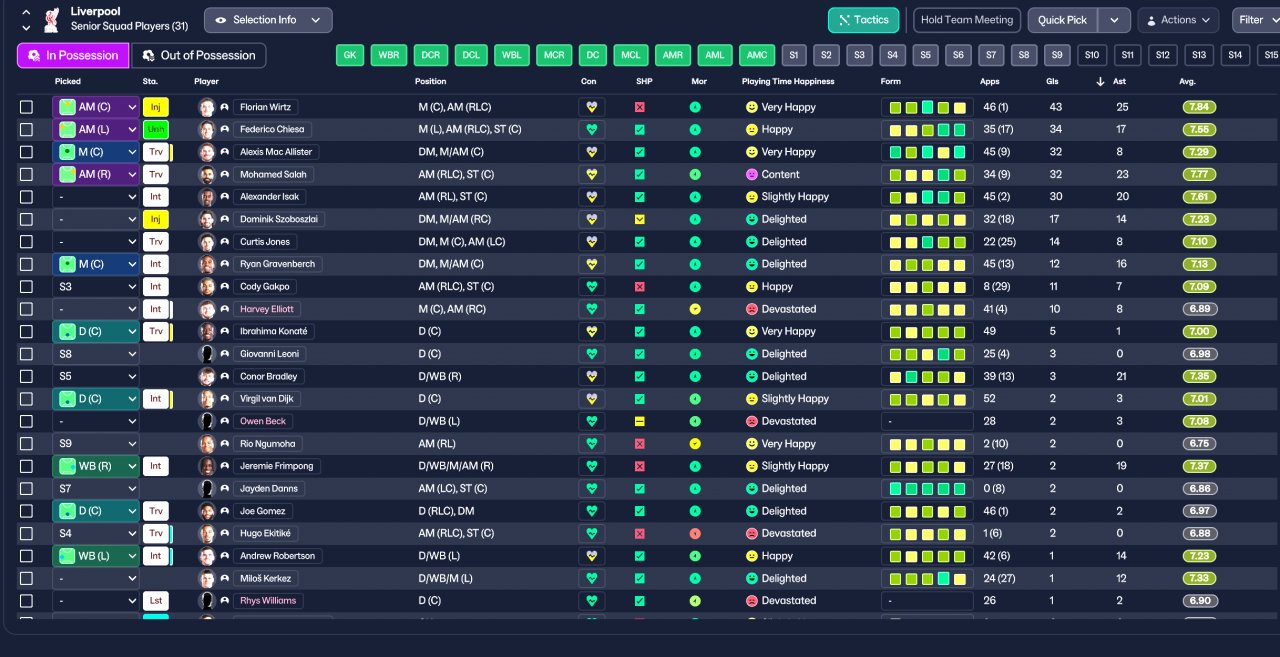Open Jeremie Frimpong's WB (R) picked dropdown
The image size is (1280, 657).
(95, 466)
